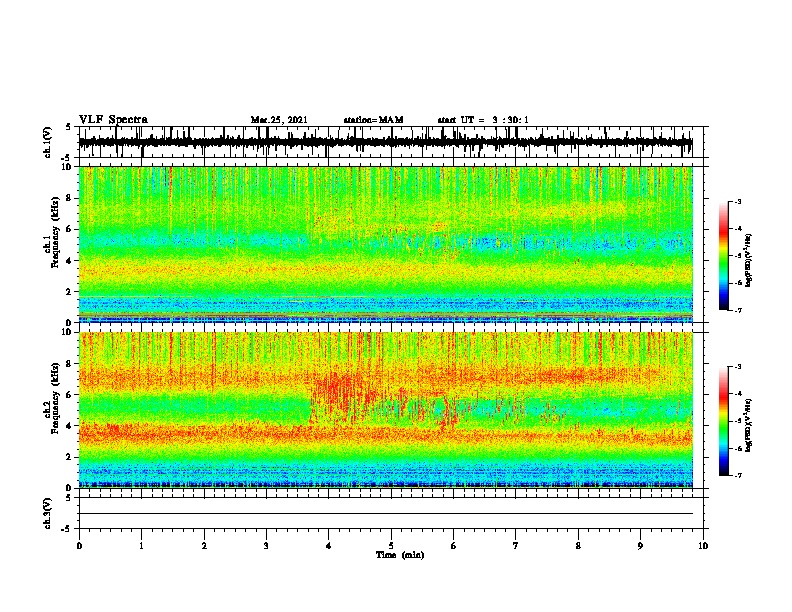Click the "VLF Spectra" plot title
The width and height of the screenshot is (792, 612).
pos(113,120)
